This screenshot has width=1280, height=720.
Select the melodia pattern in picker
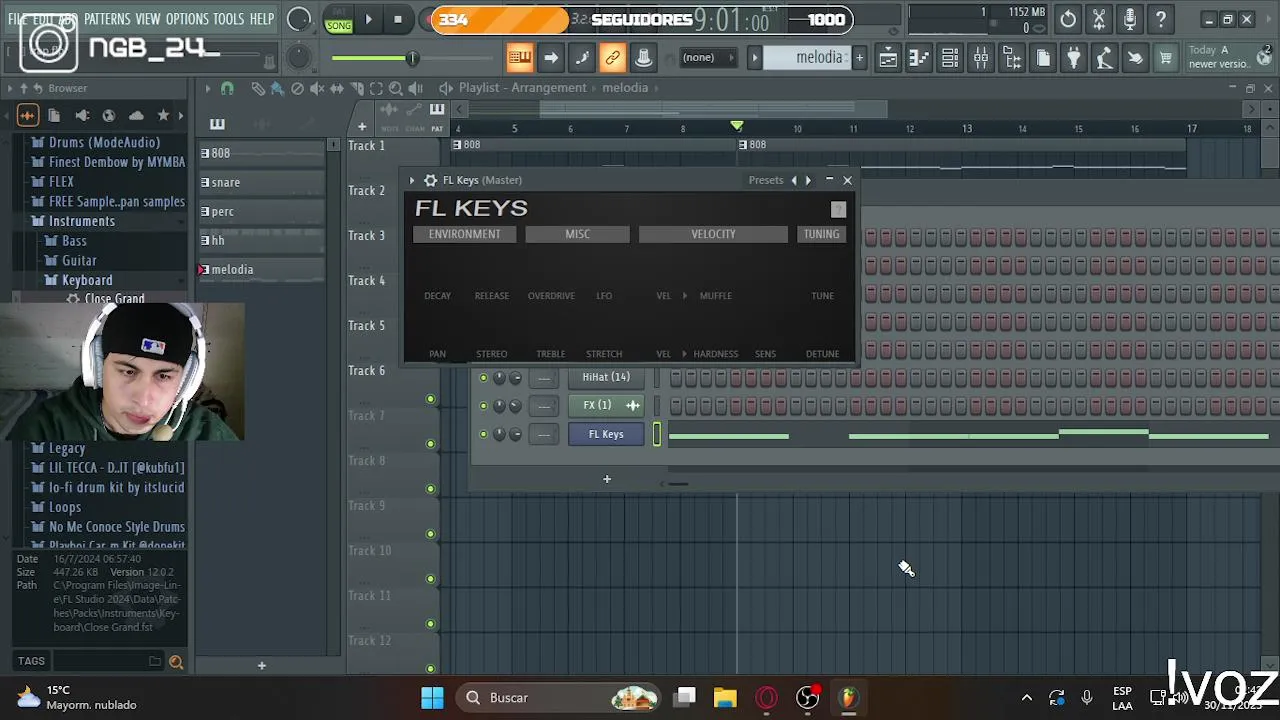pos(261,270)
